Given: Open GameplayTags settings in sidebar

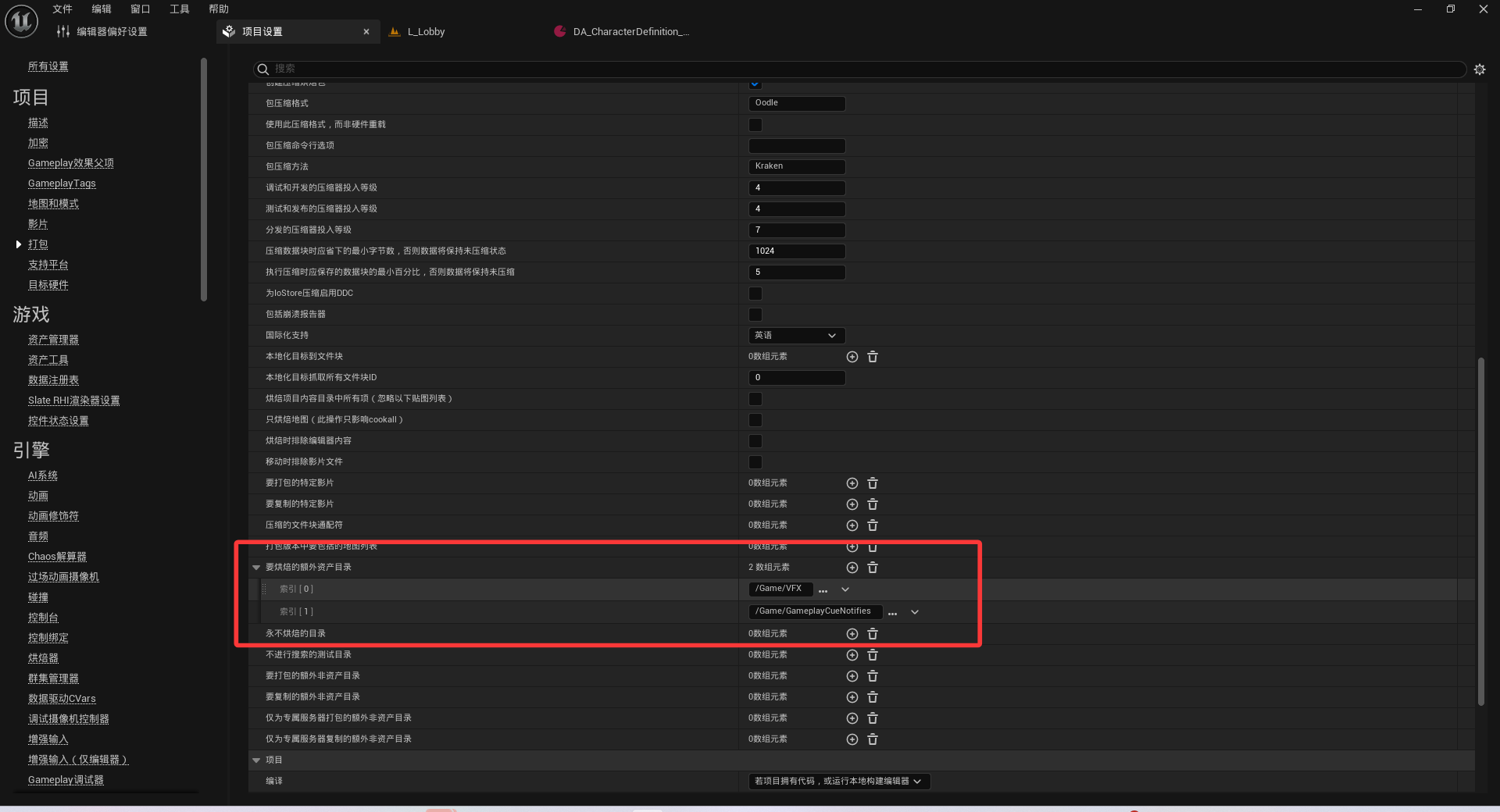Looking at the screenshot, I should coord(62,183).
